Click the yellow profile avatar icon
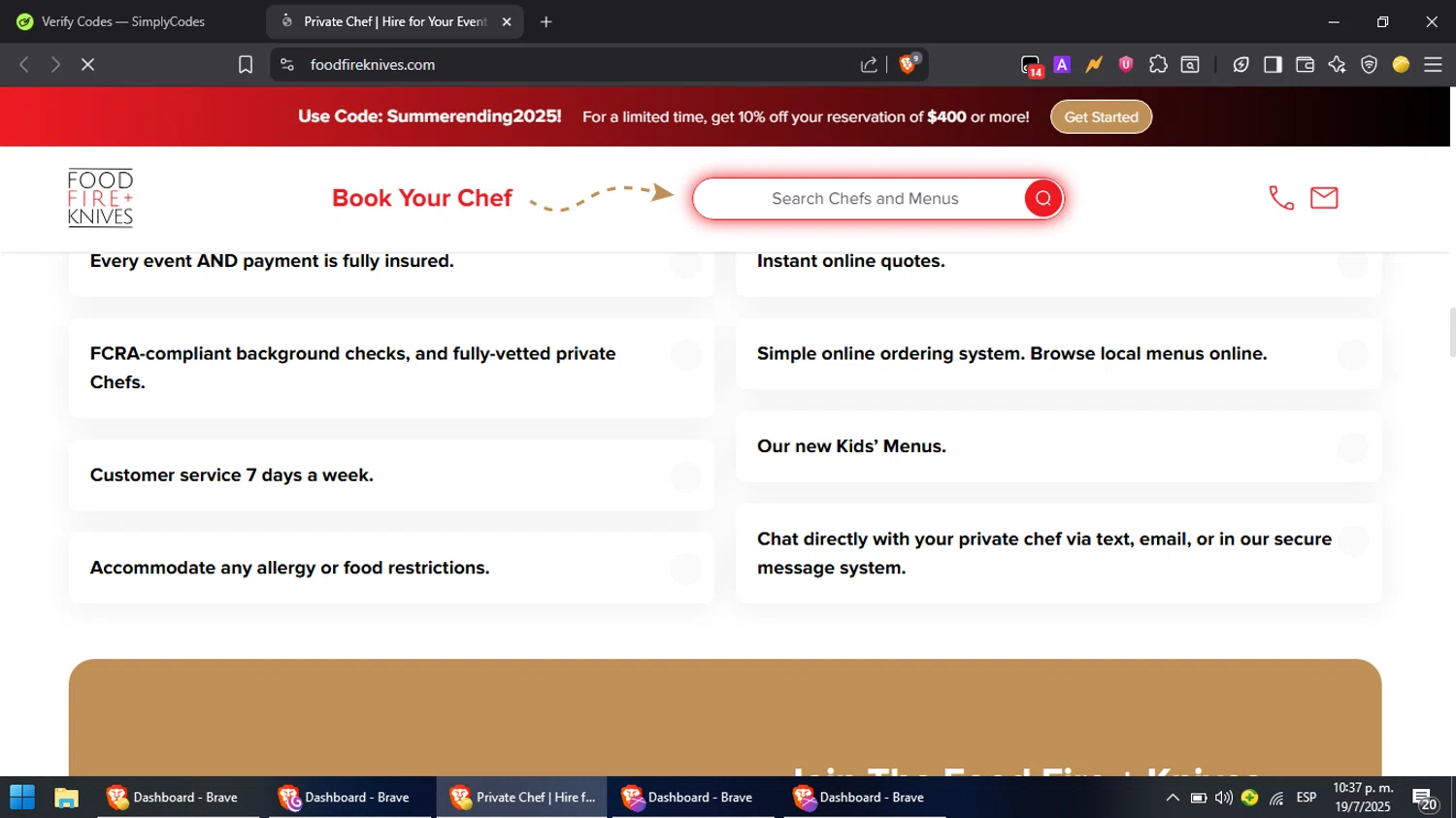 pyautogui.click(x=1401, y=64)
